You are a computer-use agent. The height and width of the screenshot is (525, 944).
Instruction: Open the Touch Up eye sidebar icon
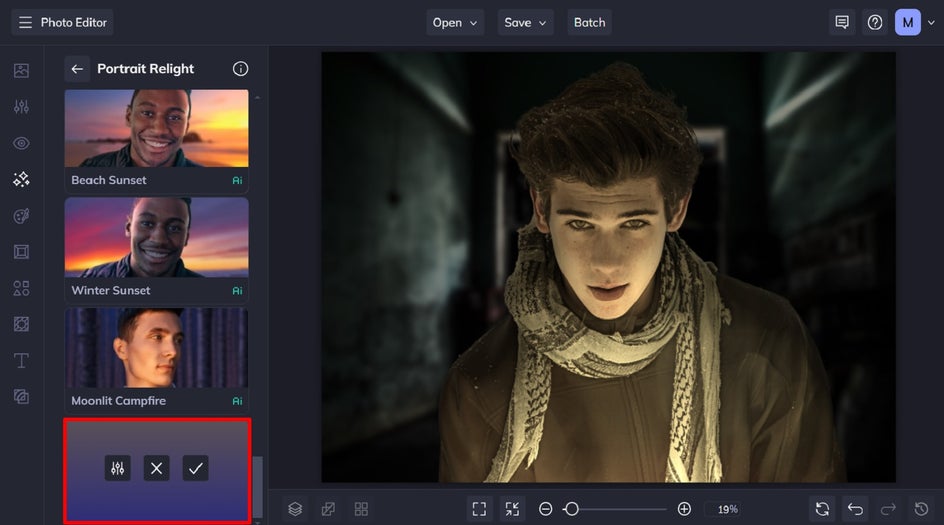point(21,143)
